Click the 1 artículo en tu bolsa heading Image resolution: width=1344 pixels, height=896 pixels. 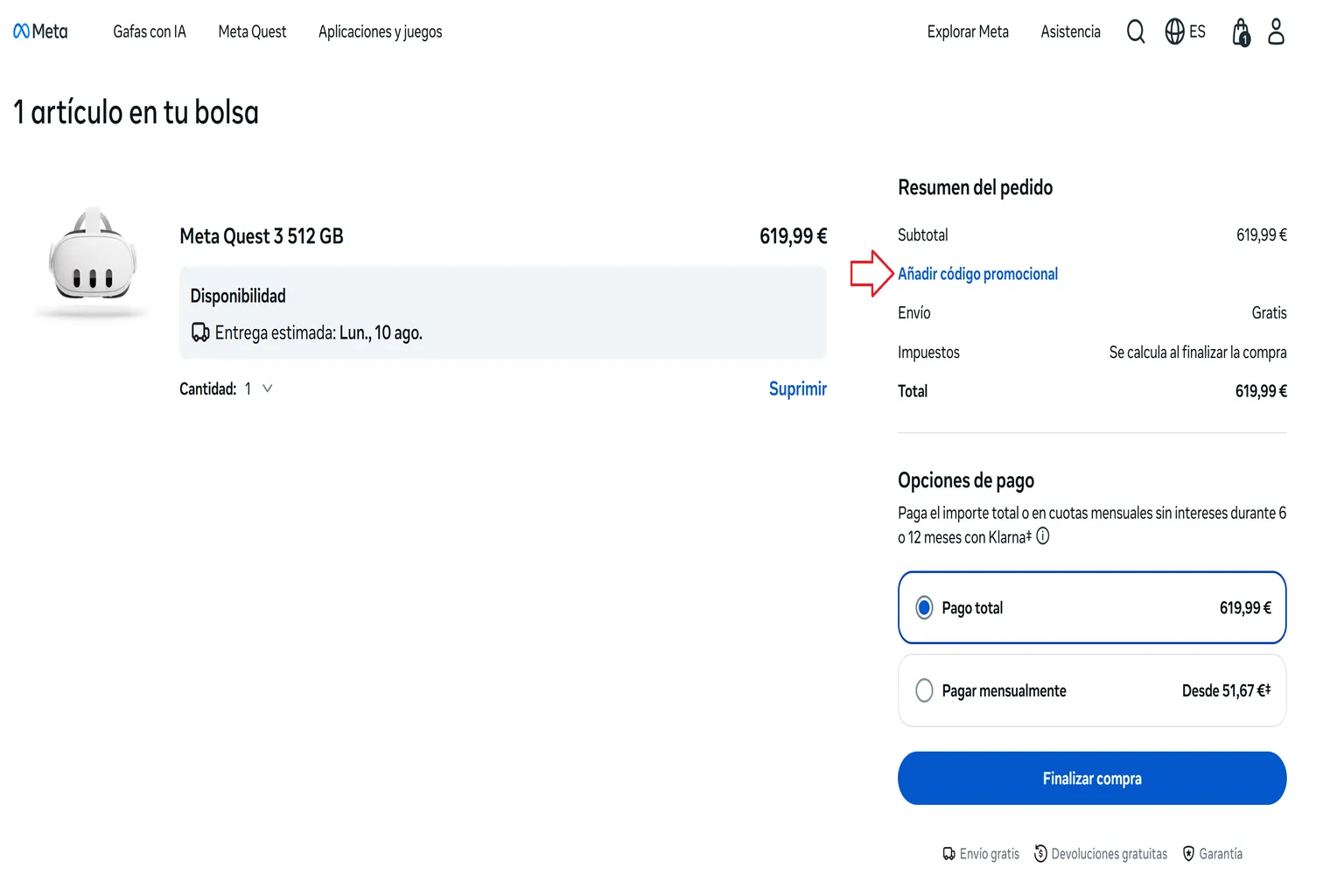pos(136,112)
